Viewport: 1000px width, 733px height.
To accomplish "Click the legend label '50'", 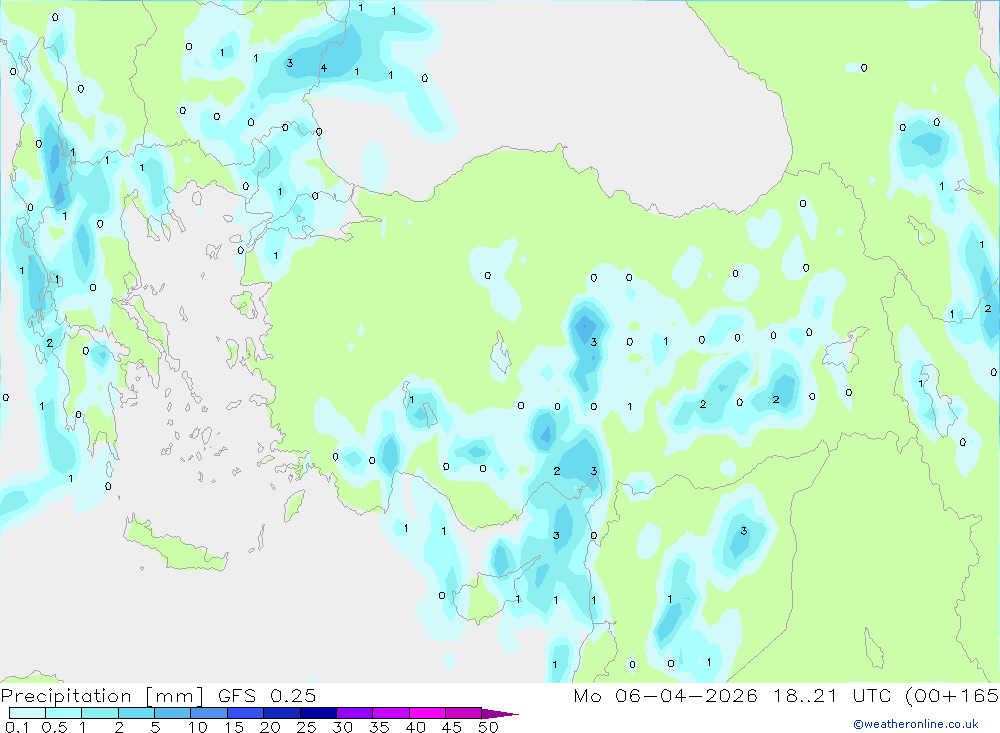I will coord(489,727).
